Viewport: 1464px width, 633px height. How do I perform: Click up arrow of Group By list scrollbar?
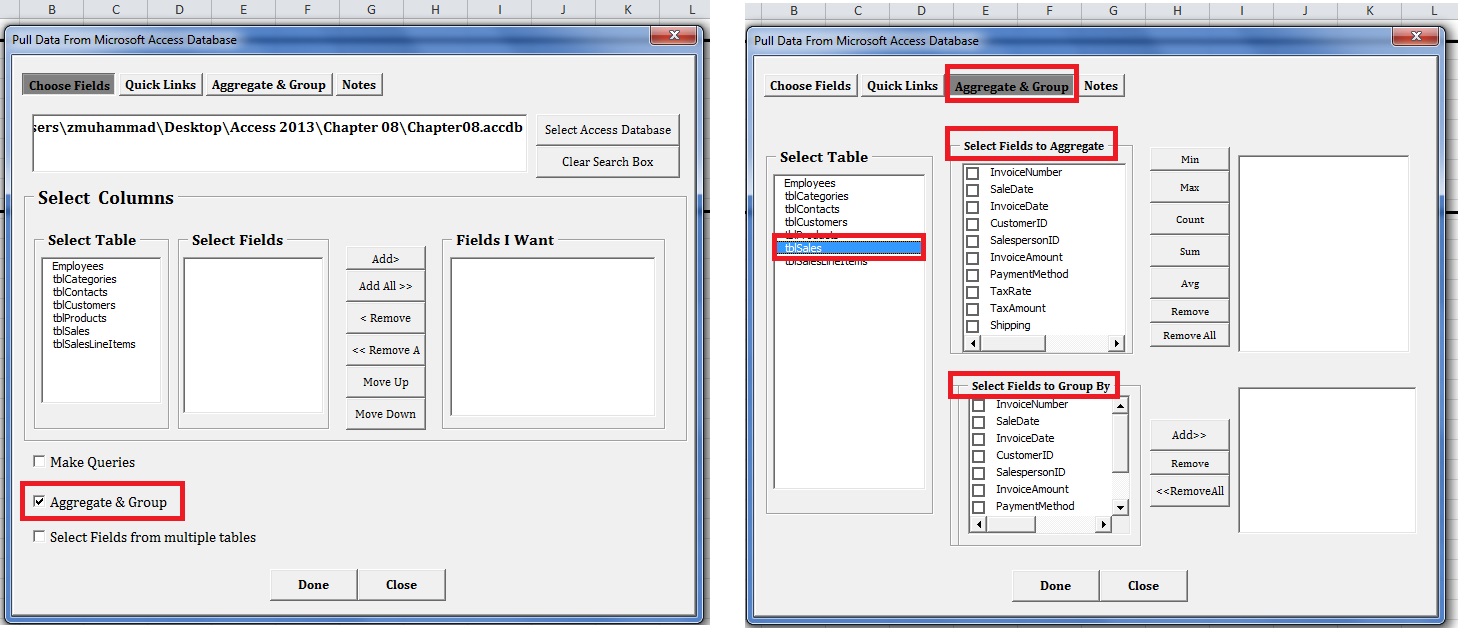point(1121,405)
